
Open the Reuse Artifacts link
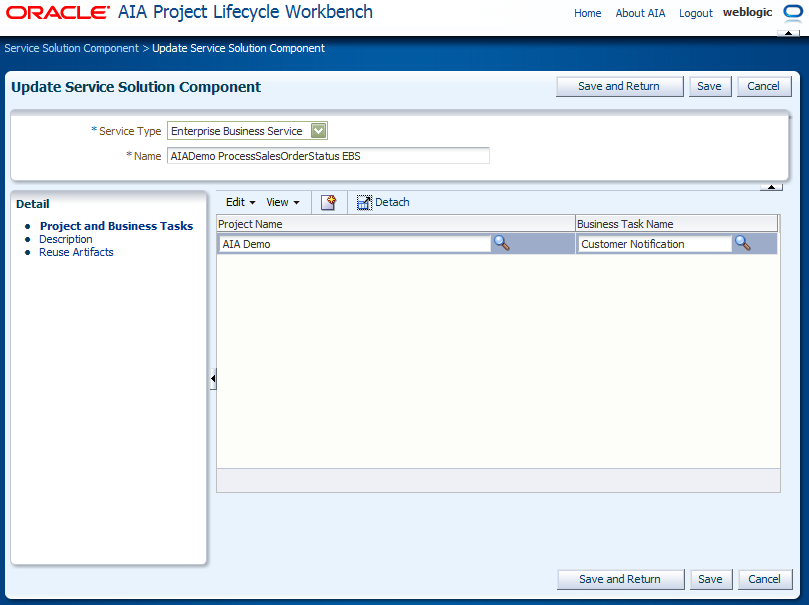point(76,252)
